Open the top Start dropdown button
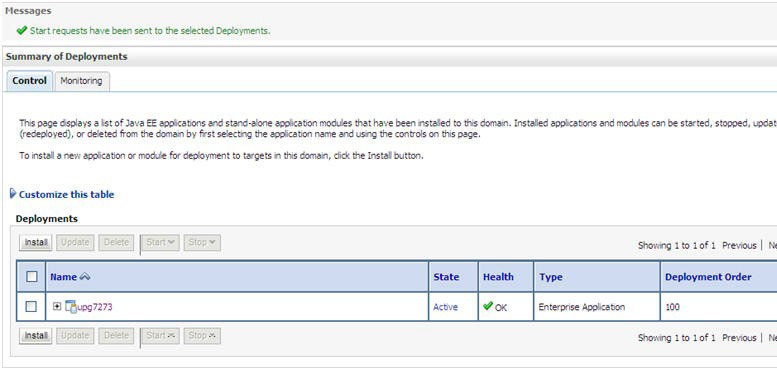 tap(160, 243)
